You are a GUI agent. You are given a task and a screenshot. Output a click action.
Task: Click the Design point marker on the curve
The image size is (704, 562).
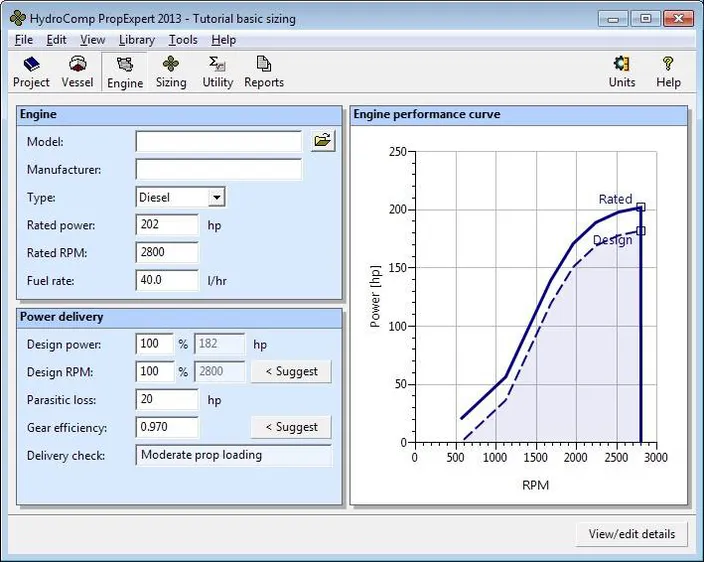(x=641, y=231)
